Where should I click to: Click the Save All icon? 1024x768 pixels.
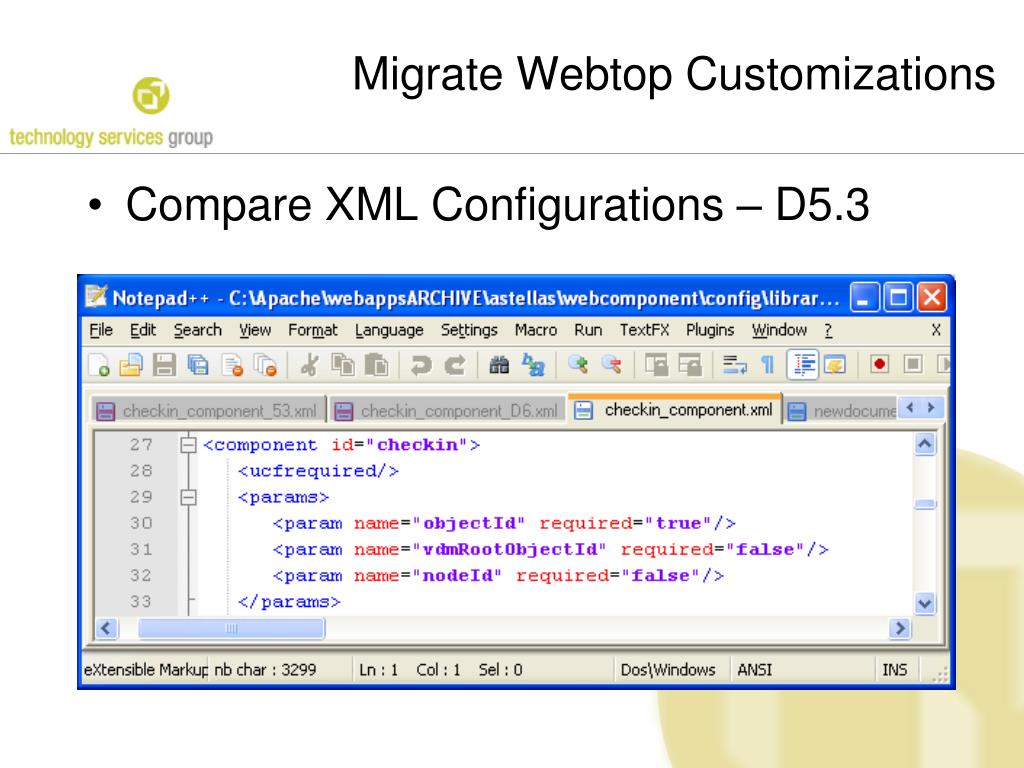click(x=198, y=364)
